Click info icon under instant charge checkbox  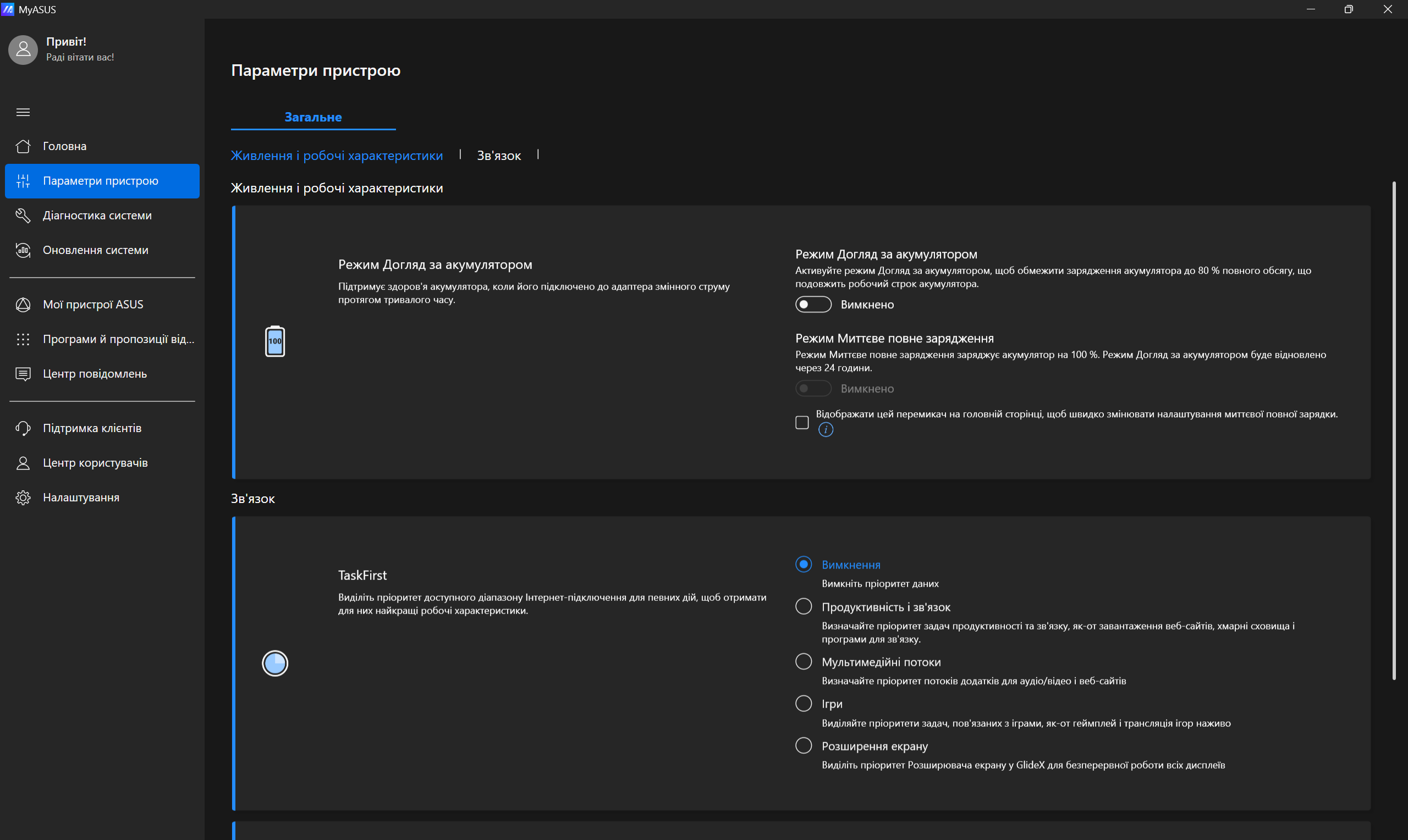pos(826,430)
